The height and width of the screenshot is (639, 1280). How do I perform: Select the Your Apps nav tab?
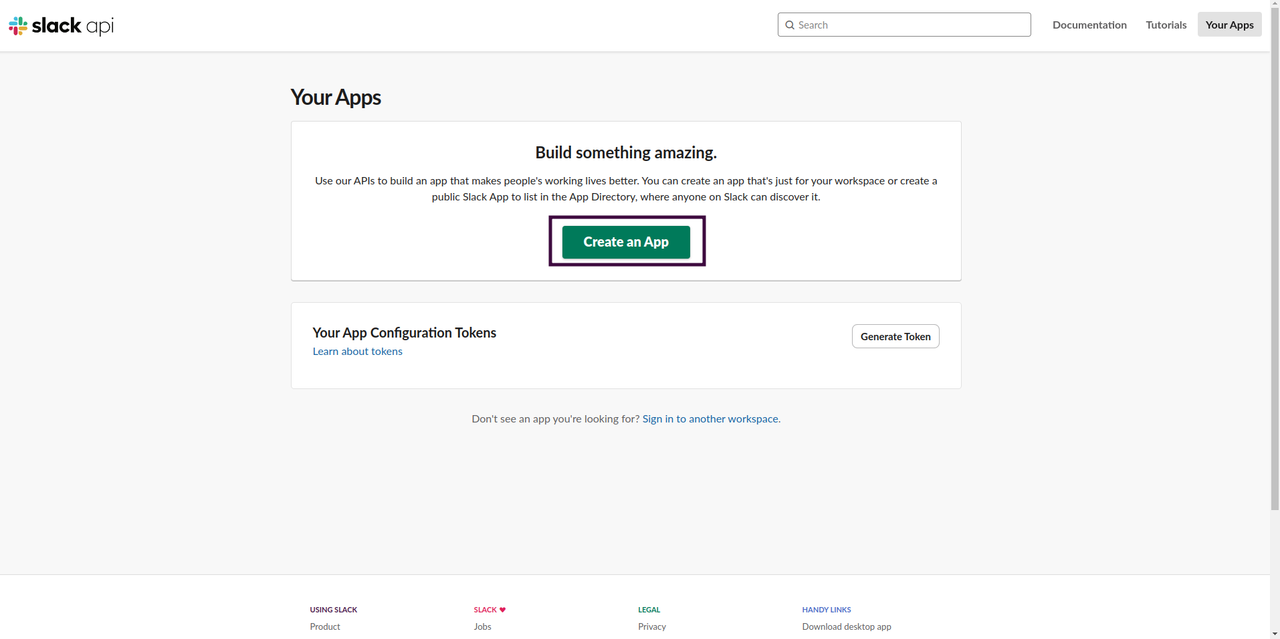1229,25
